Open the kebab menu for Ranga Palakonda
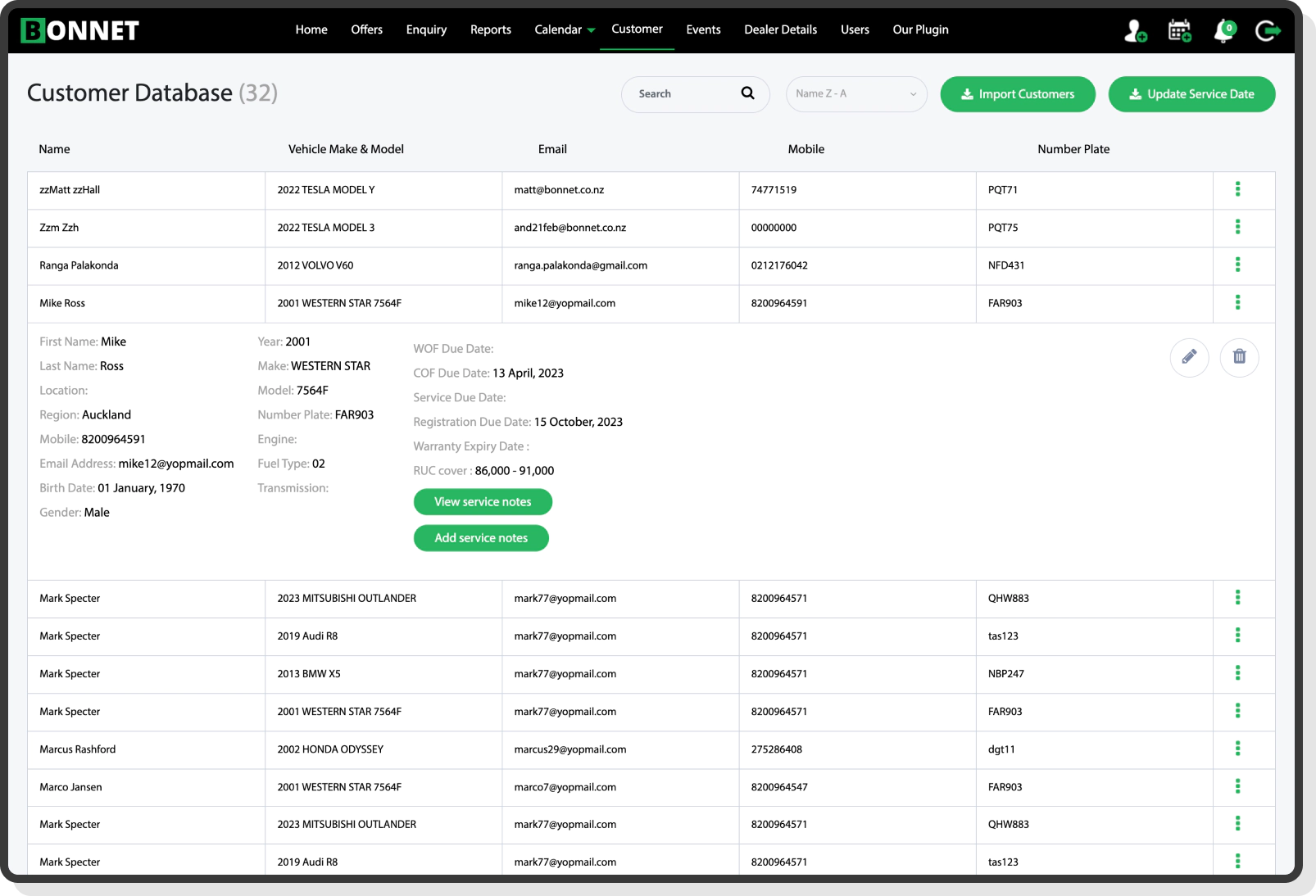 click(x=1237, y=265)
